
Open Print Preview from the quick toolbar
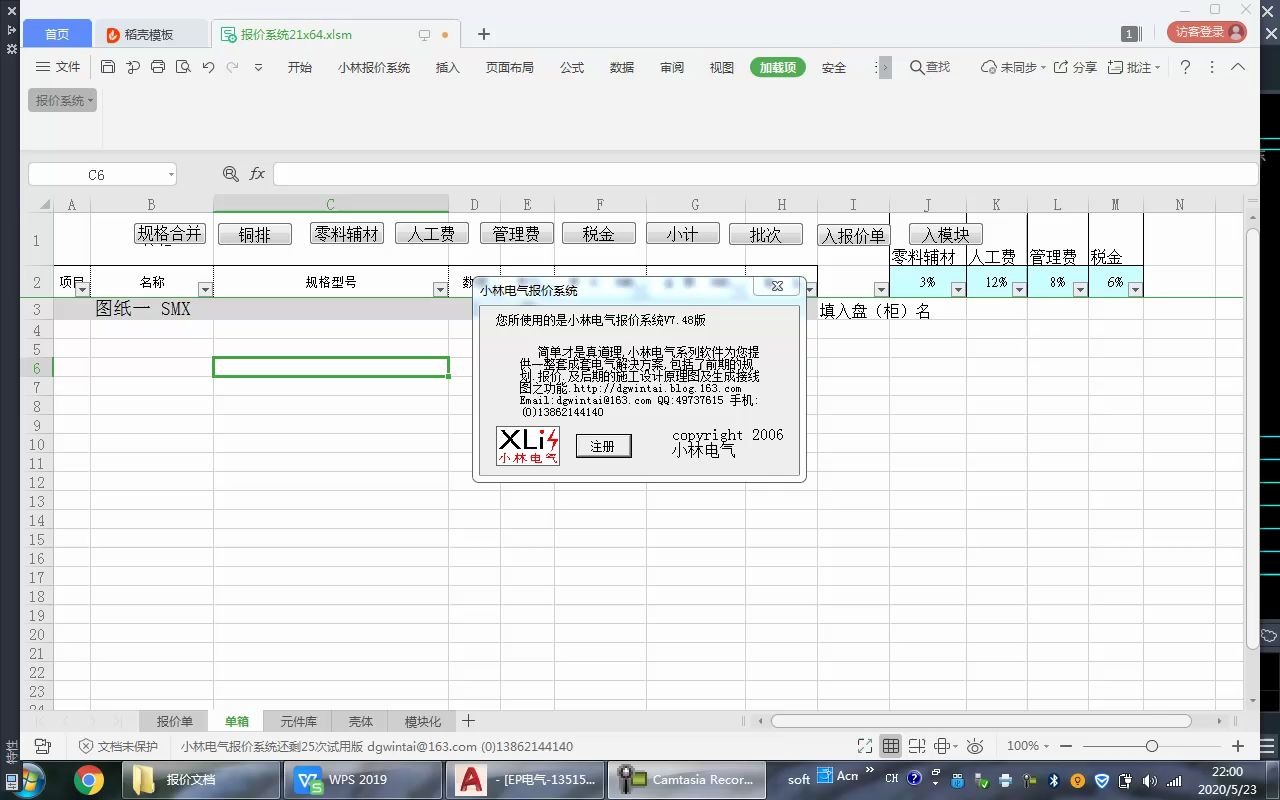click(x=183, y=67)
